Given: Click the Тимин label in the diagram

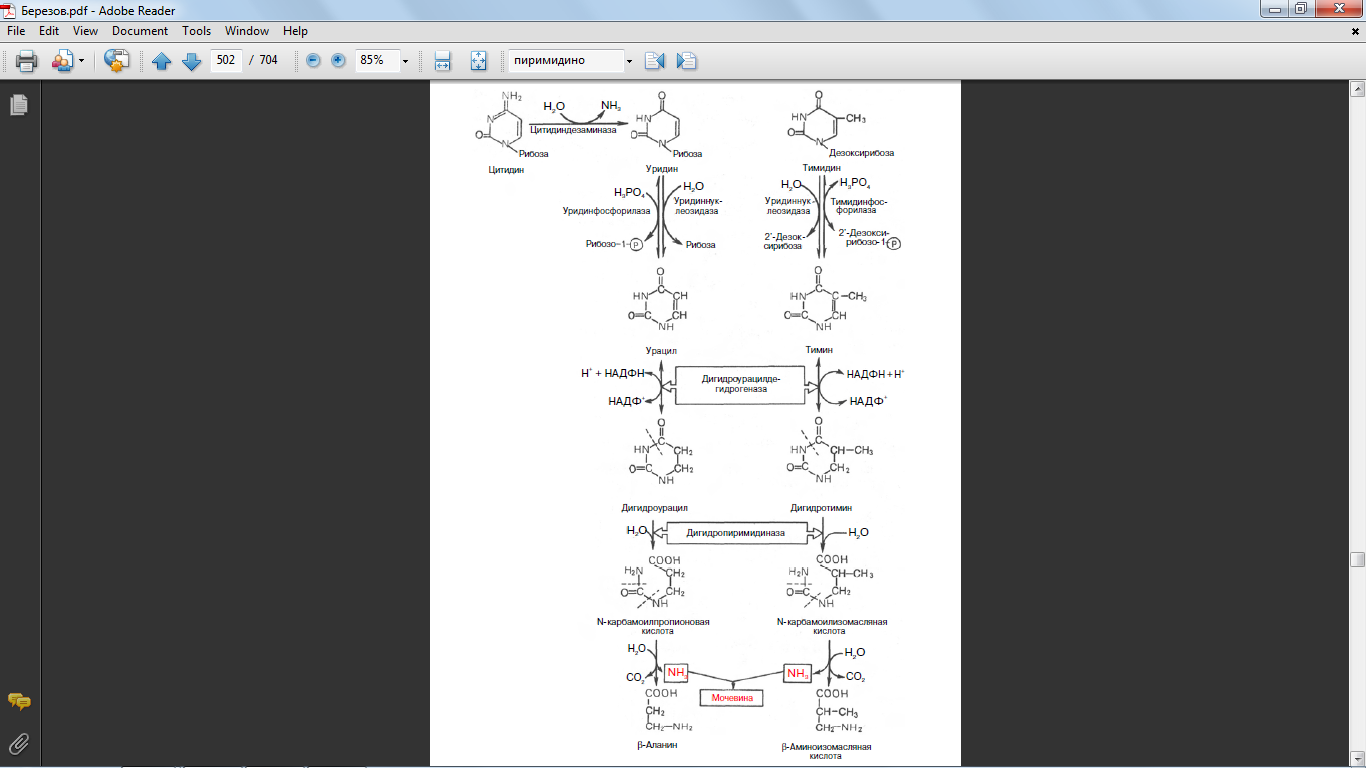Looking at the screenshot, I should (819, 351).
